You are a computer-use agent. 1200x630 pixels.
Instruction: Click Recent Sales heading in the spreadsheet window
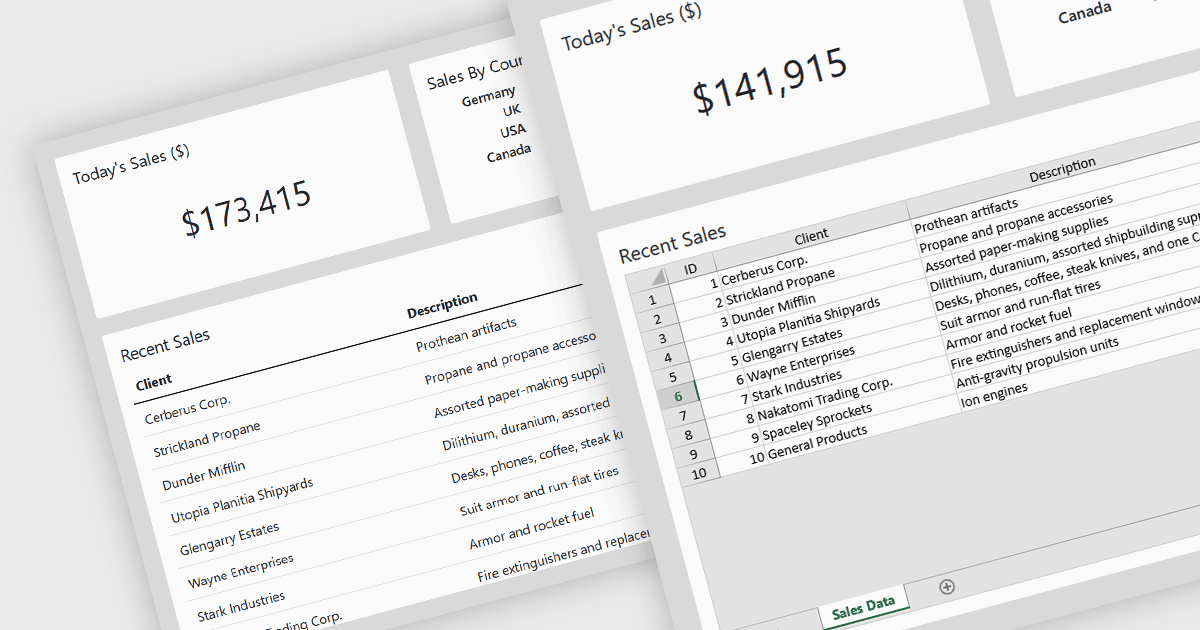pyautogui.click(x=673, y=245)
